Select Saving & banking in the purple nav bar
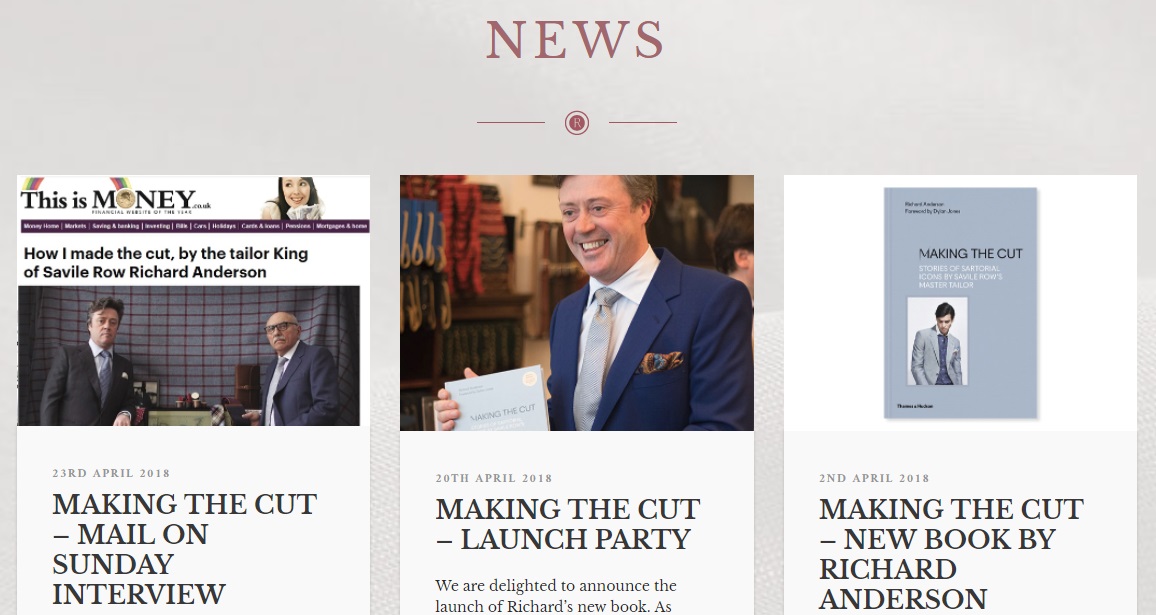 coord(115,226)
